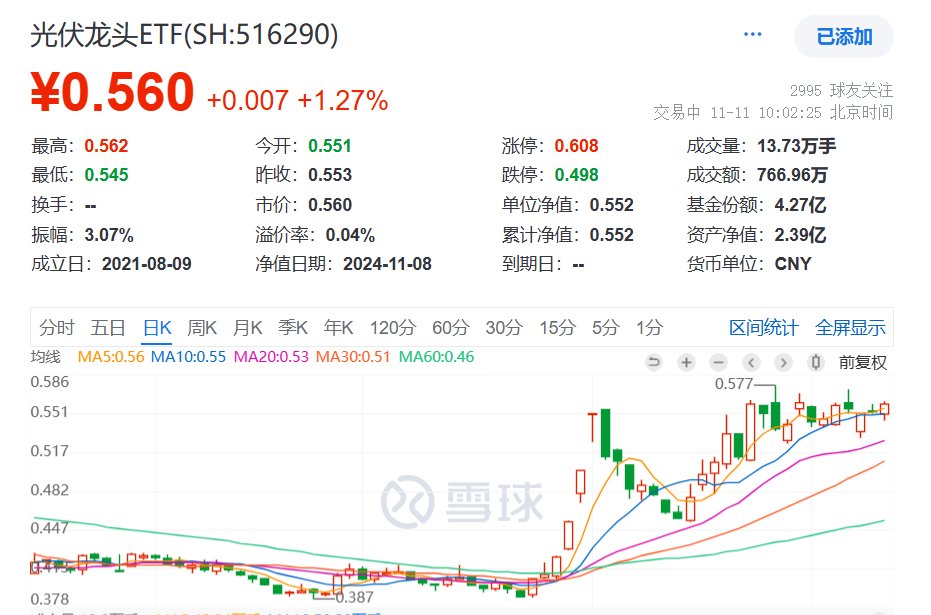Click the 净值日期 date 2024-11-08
Screen dimensions: 931x615
pos(387,264)
